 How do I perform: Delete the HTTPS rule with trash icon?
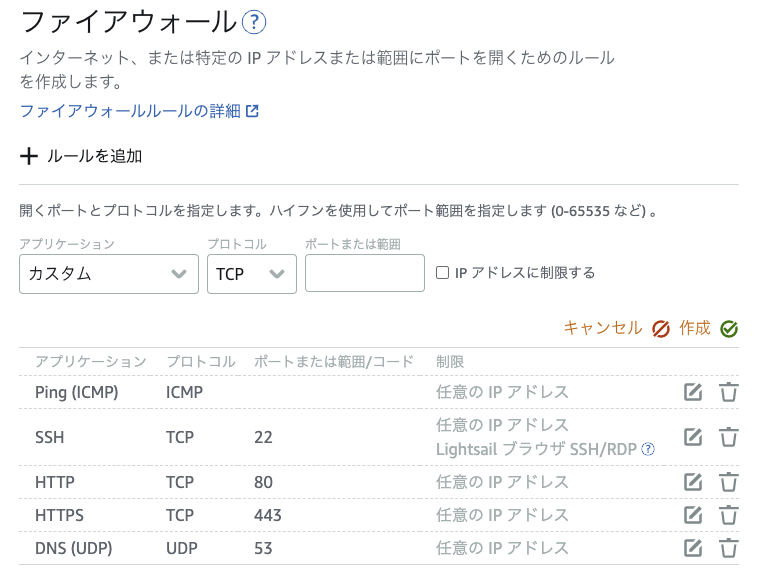(x=729, y=515)
